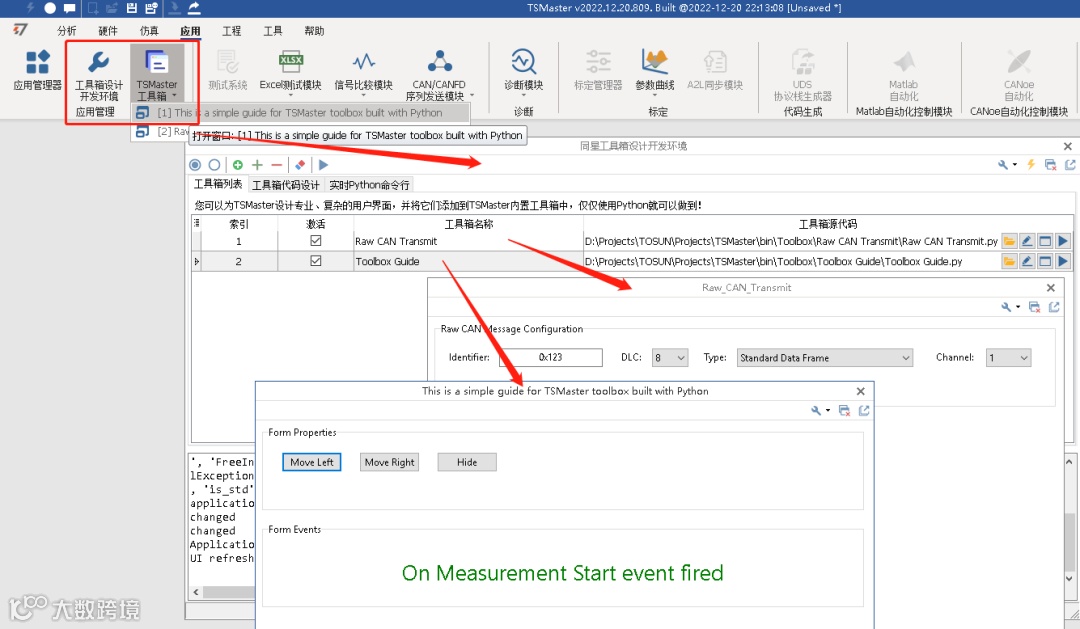This screenshot has width=1080, height=629.
Task: Click the chat bubble icon in title bar
Action: [x=70, y=8]
